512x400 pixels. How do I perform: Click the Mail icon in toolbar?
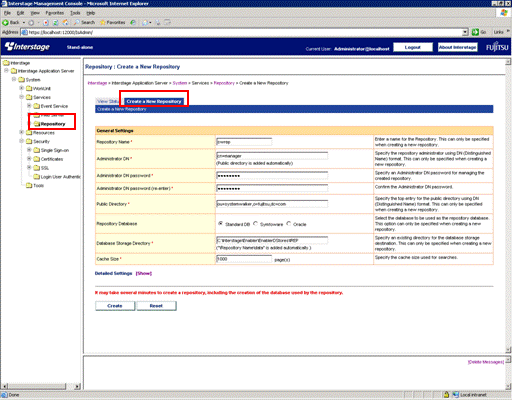(145, 23)
